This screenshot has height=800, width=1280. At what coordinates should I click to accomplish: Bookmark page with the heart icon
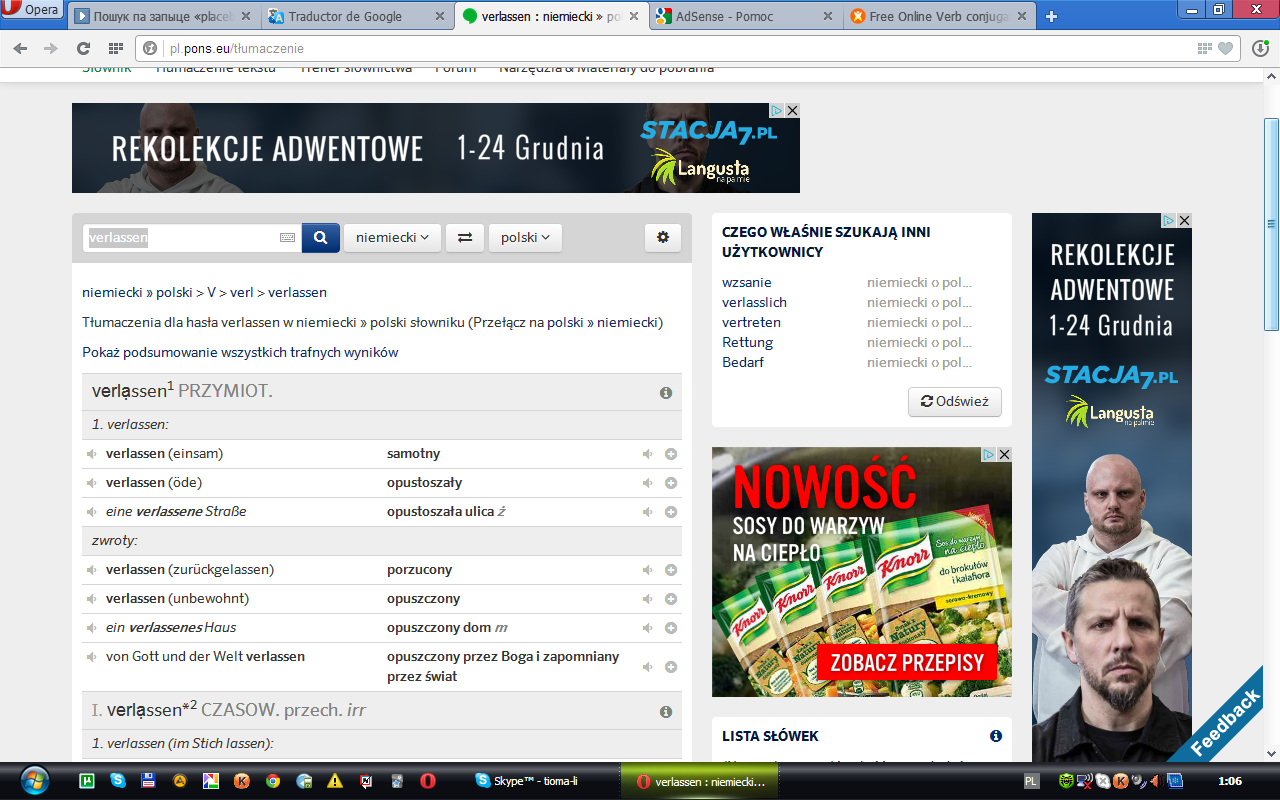coord(1226,48)
